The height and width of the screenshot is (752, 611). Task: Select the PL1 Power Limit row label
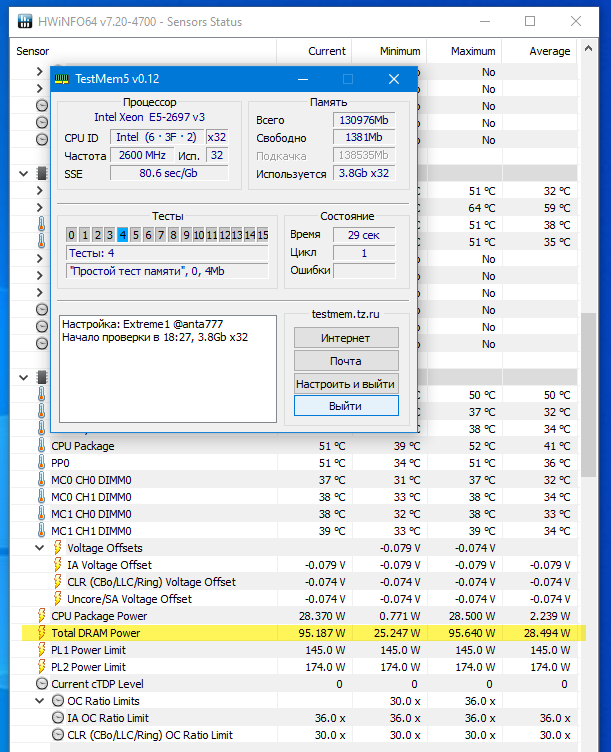[88, 650]
